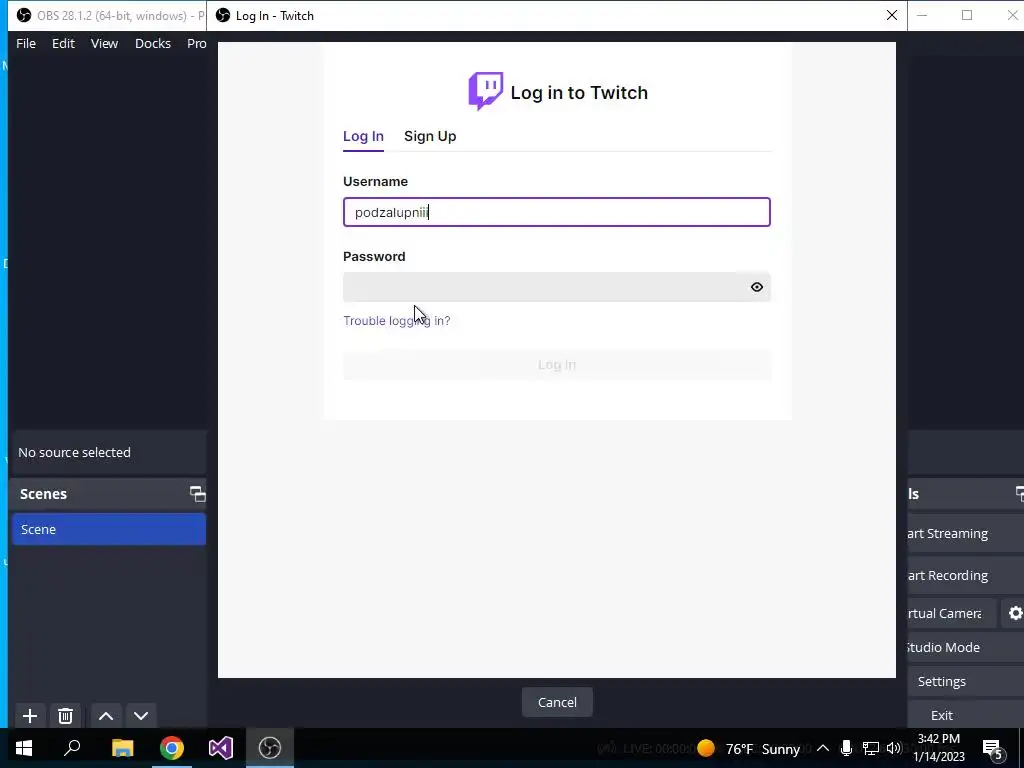Open Windows taskbar search icon
This screenshot has height=768, width=1024.
(72, 748)
